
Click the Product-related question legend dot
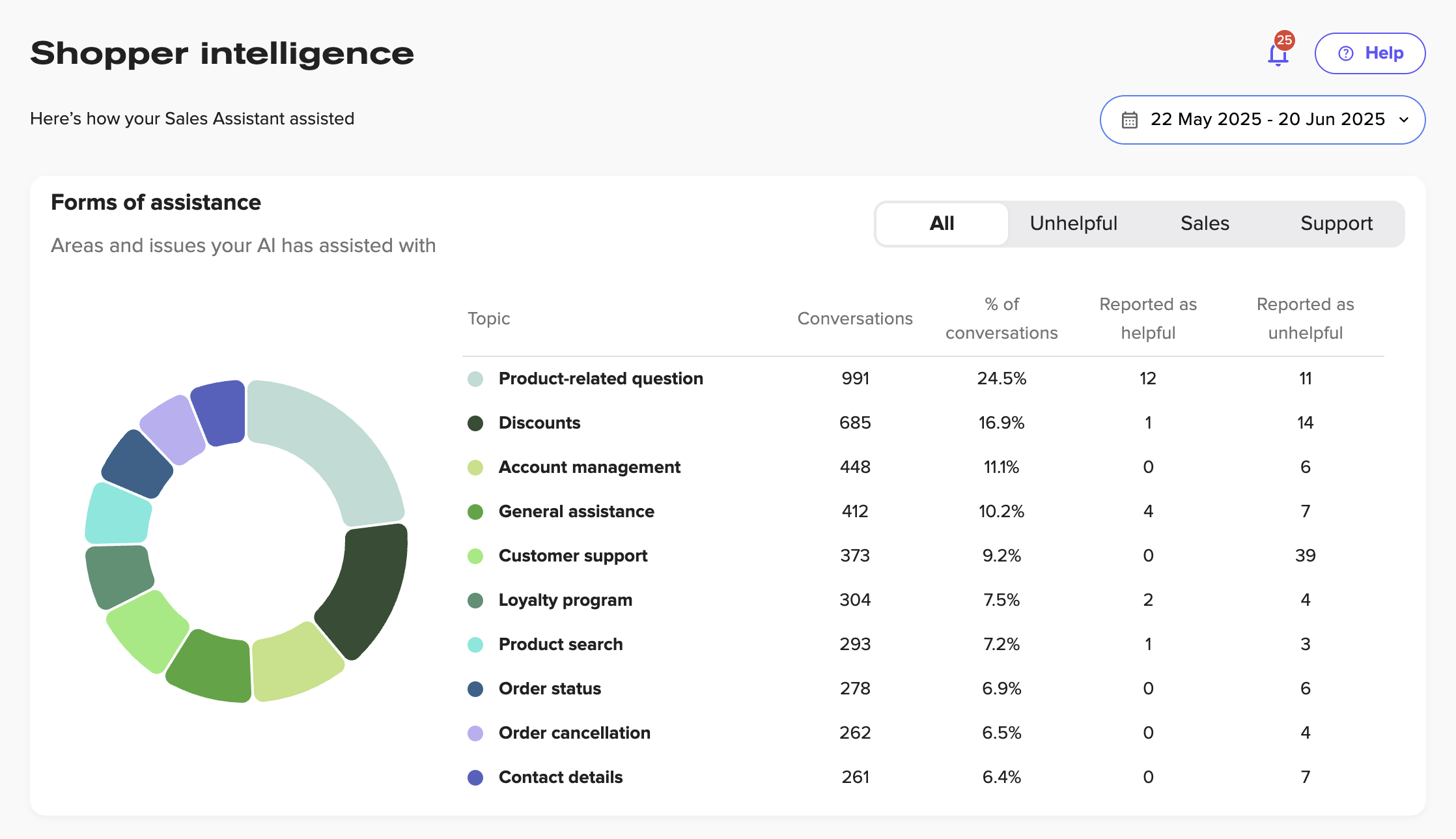tap(475, 379)
